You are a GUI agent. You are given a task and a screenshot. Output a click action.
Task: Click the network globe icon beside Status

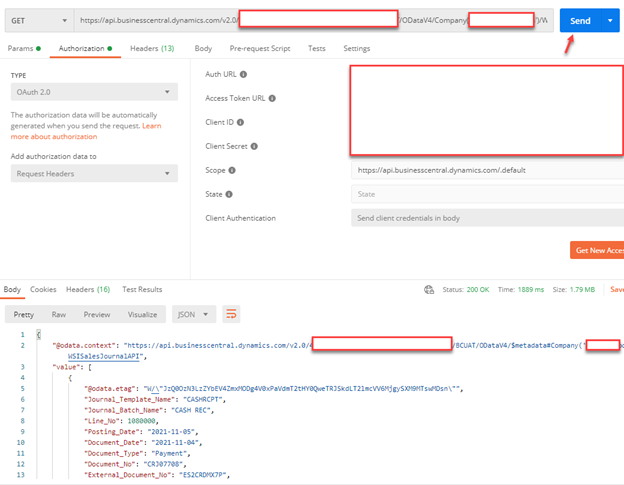click(x=429, y=290)
